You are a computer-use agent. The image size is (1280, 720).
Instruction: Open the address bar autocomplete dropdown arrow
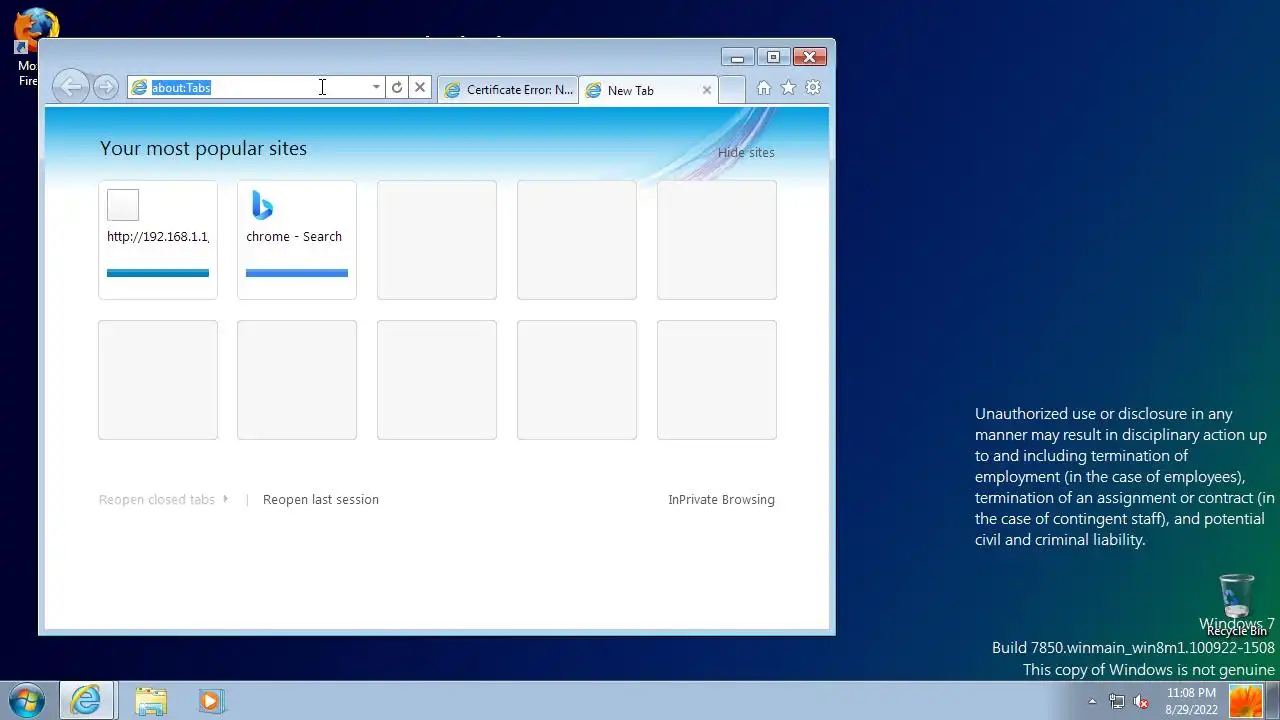tap(376, 88)
